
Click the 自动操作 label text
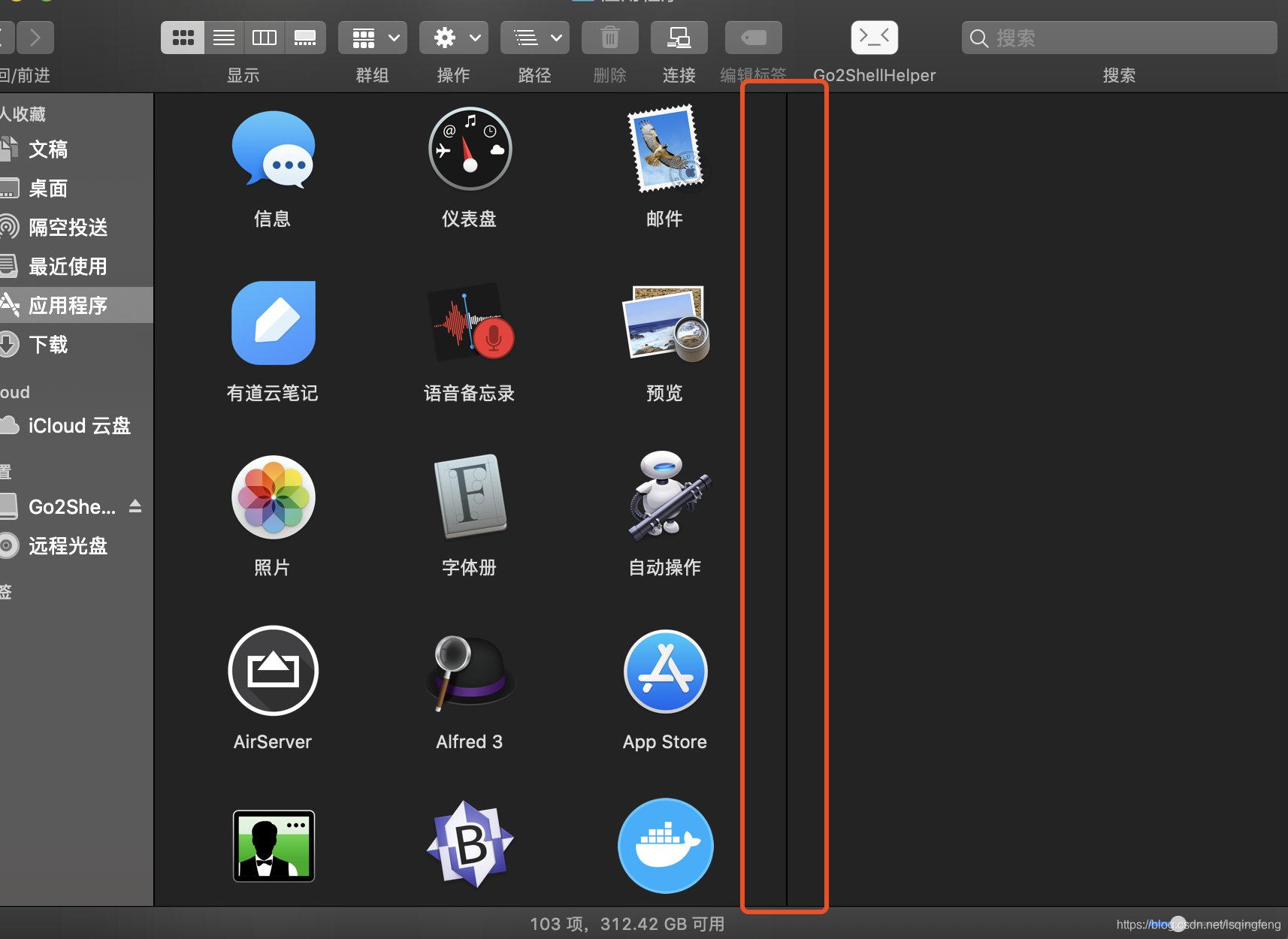tap(665, 567)
